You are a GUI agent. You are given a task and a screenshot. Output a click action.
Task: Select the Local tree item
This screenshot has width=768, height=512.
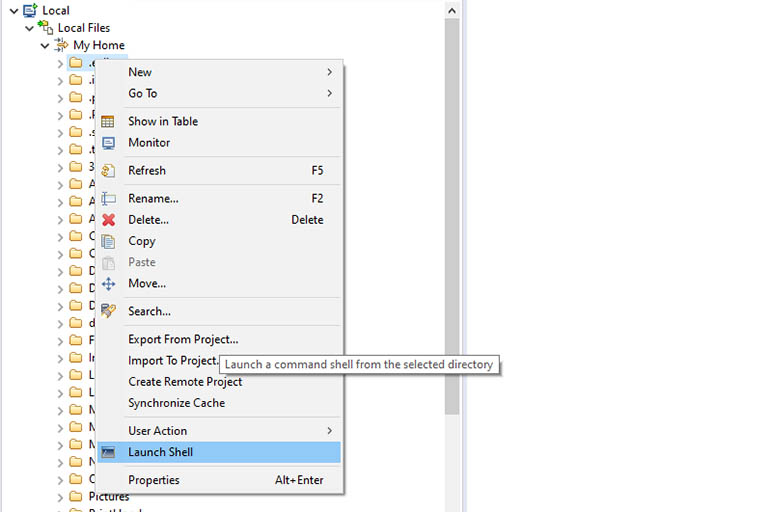56,10
